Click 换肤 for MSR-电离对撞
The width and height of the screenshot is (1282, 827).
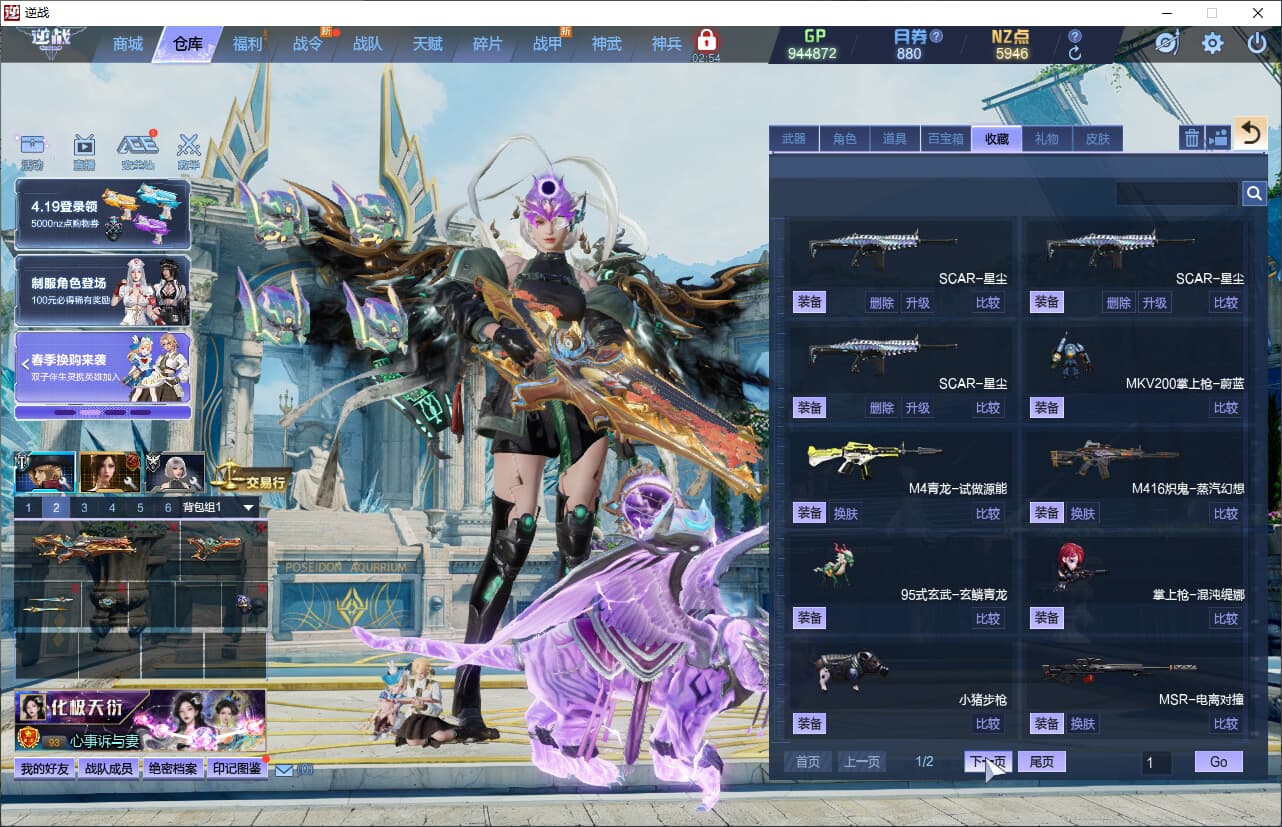pyautogui.click(x=1083, y=723)
